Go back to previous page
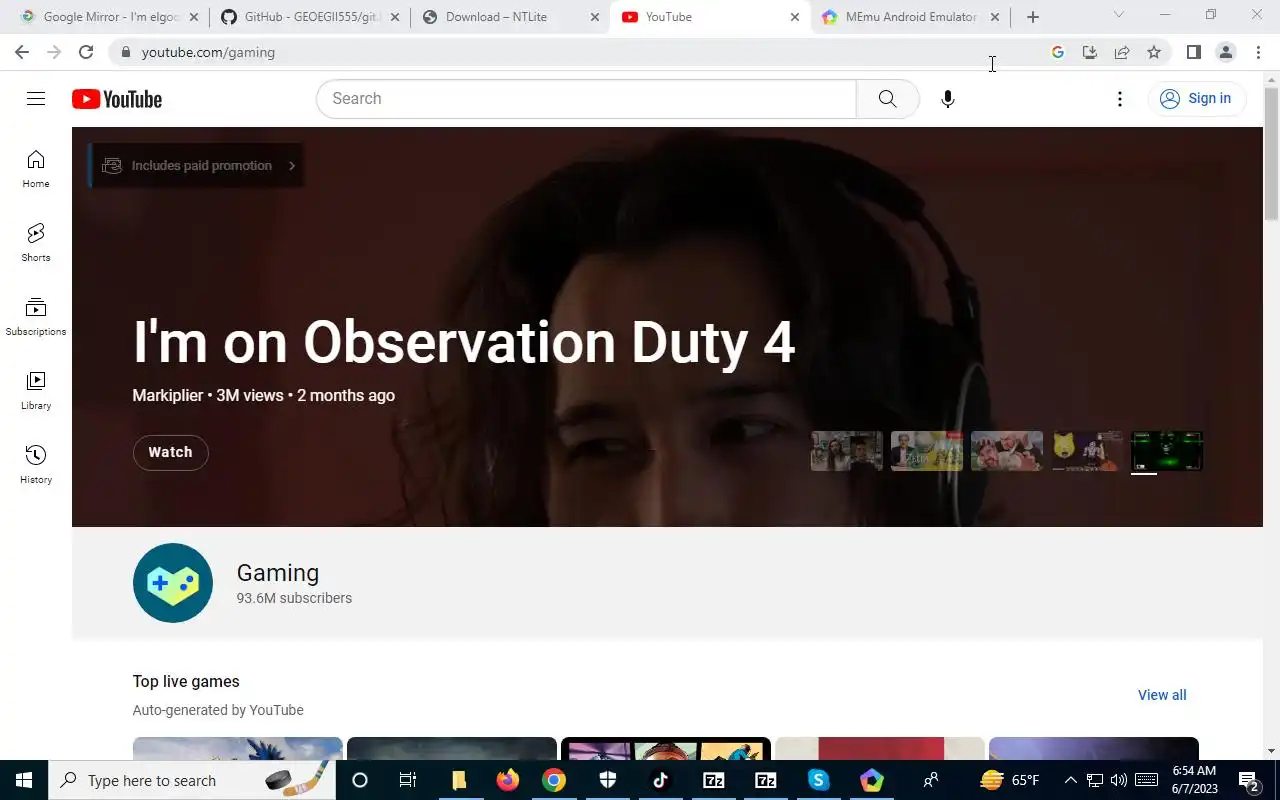This screenshot has width=1280, height=800. pyautogui.click(x=22, y=52)
